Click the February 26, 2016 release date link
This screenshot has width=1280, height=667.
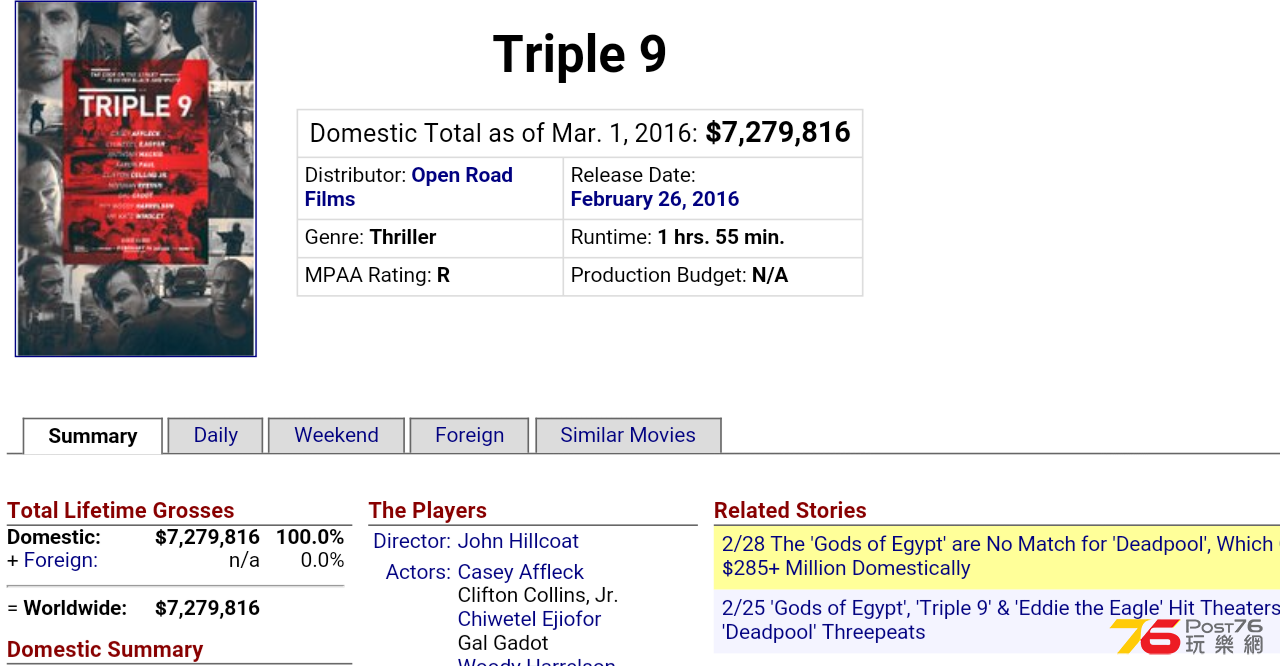(x=655, y=199)
